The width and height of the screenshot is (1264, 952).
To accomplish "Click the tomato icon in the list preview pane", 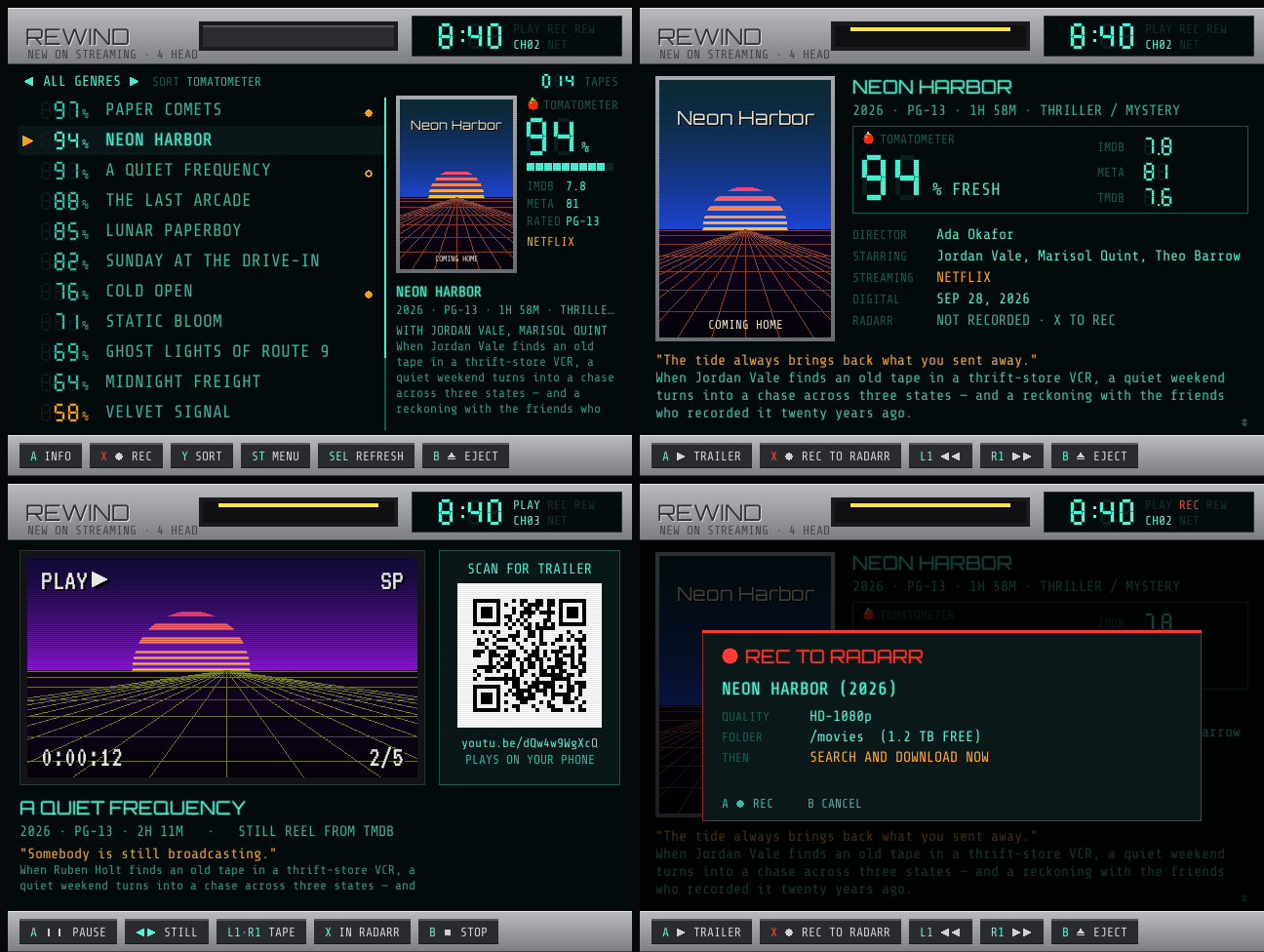I will click(x=533, y=103).
